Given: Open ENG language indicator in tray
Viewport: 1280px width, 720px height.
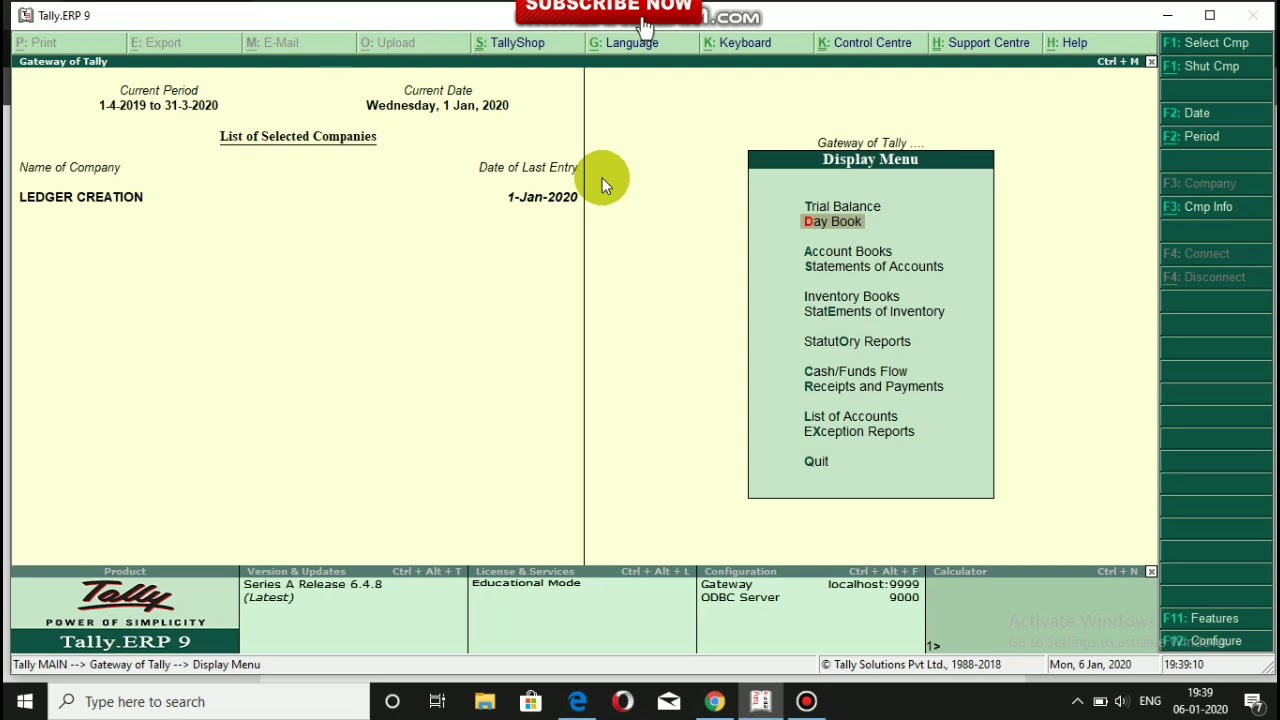Looking at the screenshot, I should (x=1150, y=701).
